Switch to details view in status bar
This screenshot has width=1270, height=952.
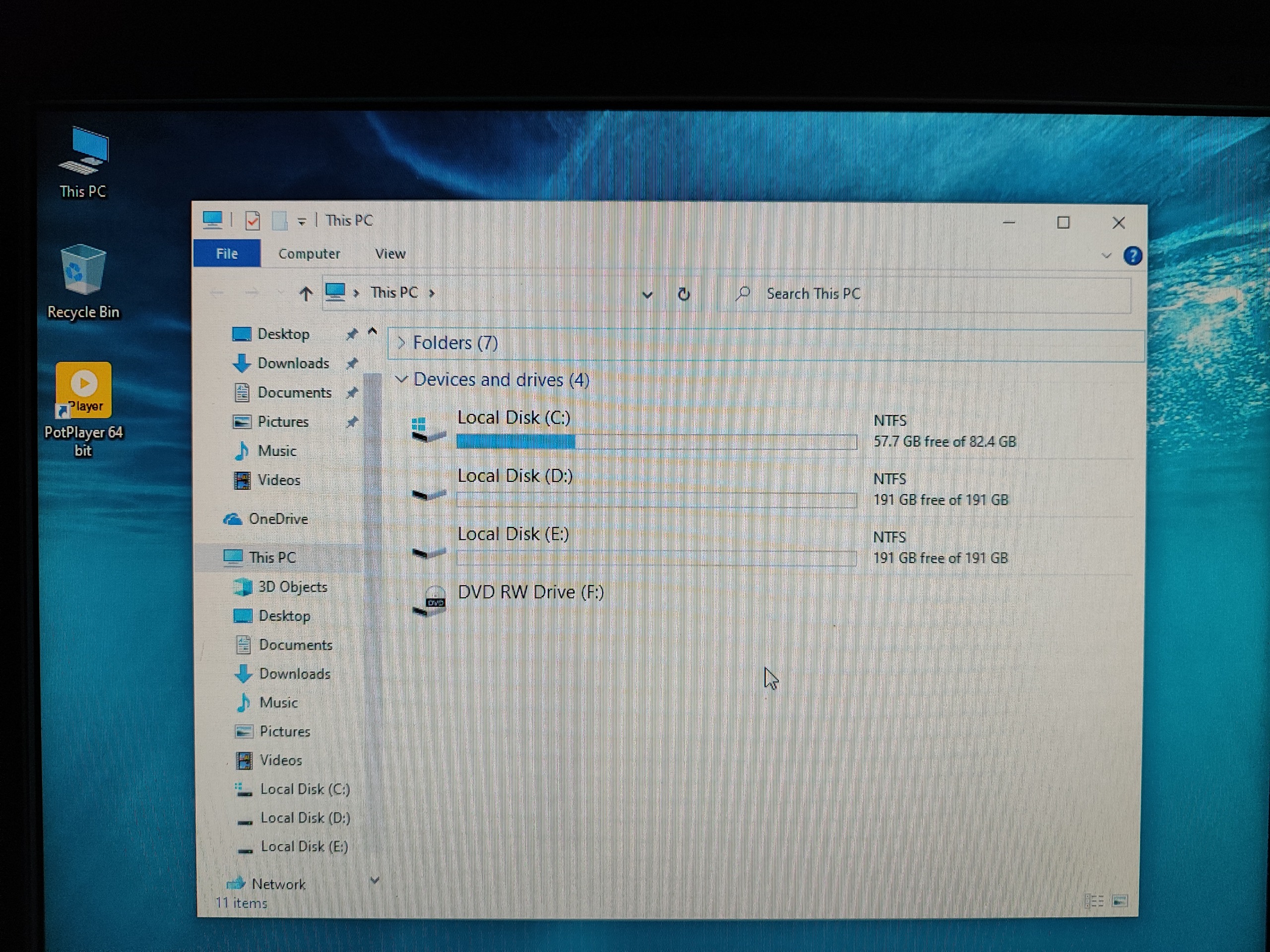pyautogui.click(x=1094, y=901)
